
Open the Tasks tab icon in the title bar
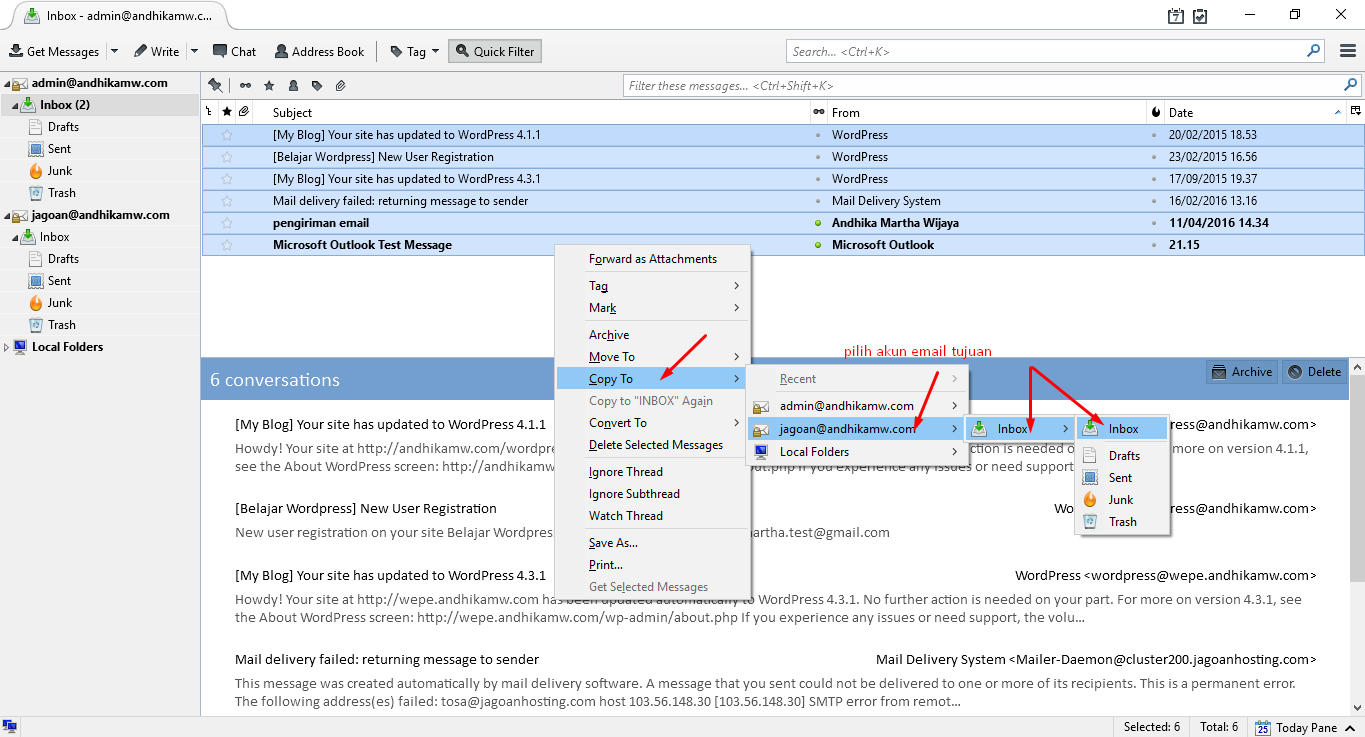point(1200,16)
